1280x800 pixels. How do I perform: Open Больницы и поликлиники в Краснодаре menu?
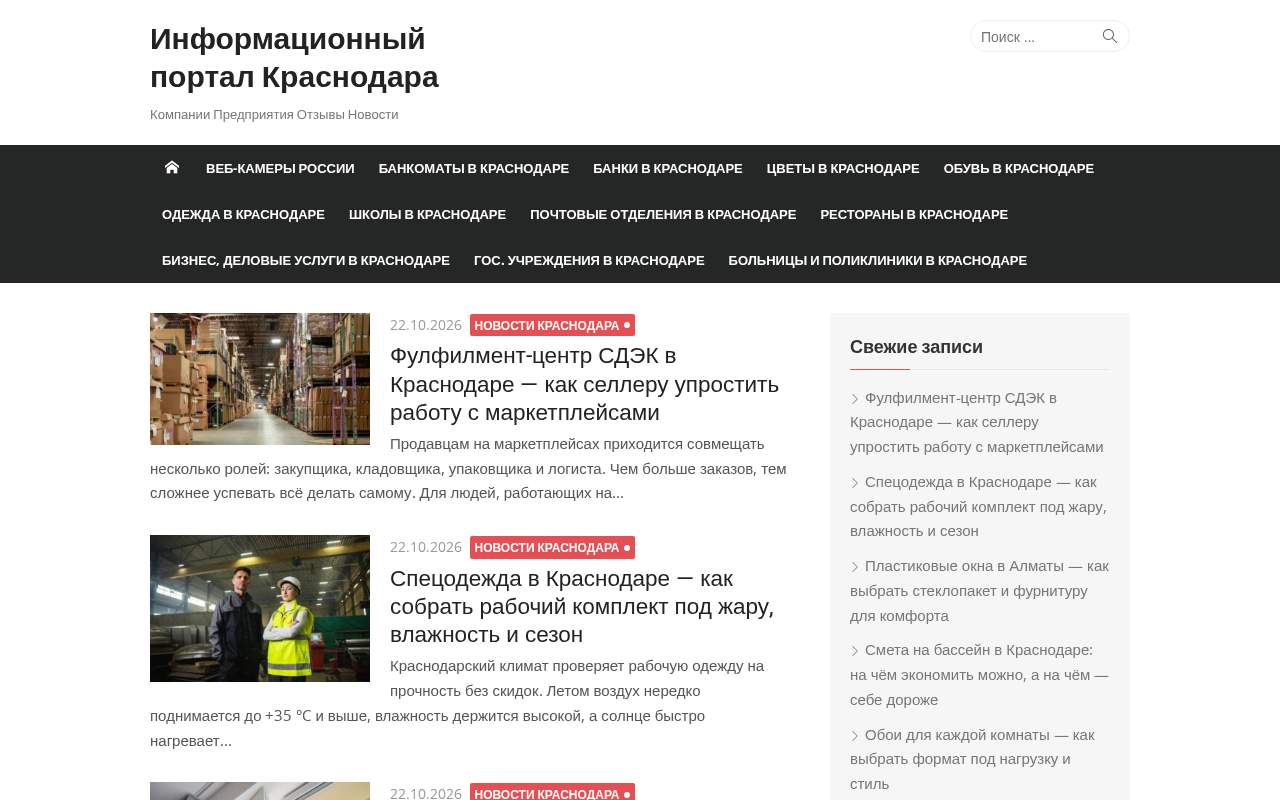pyautogui.click(x=878, y=260)
